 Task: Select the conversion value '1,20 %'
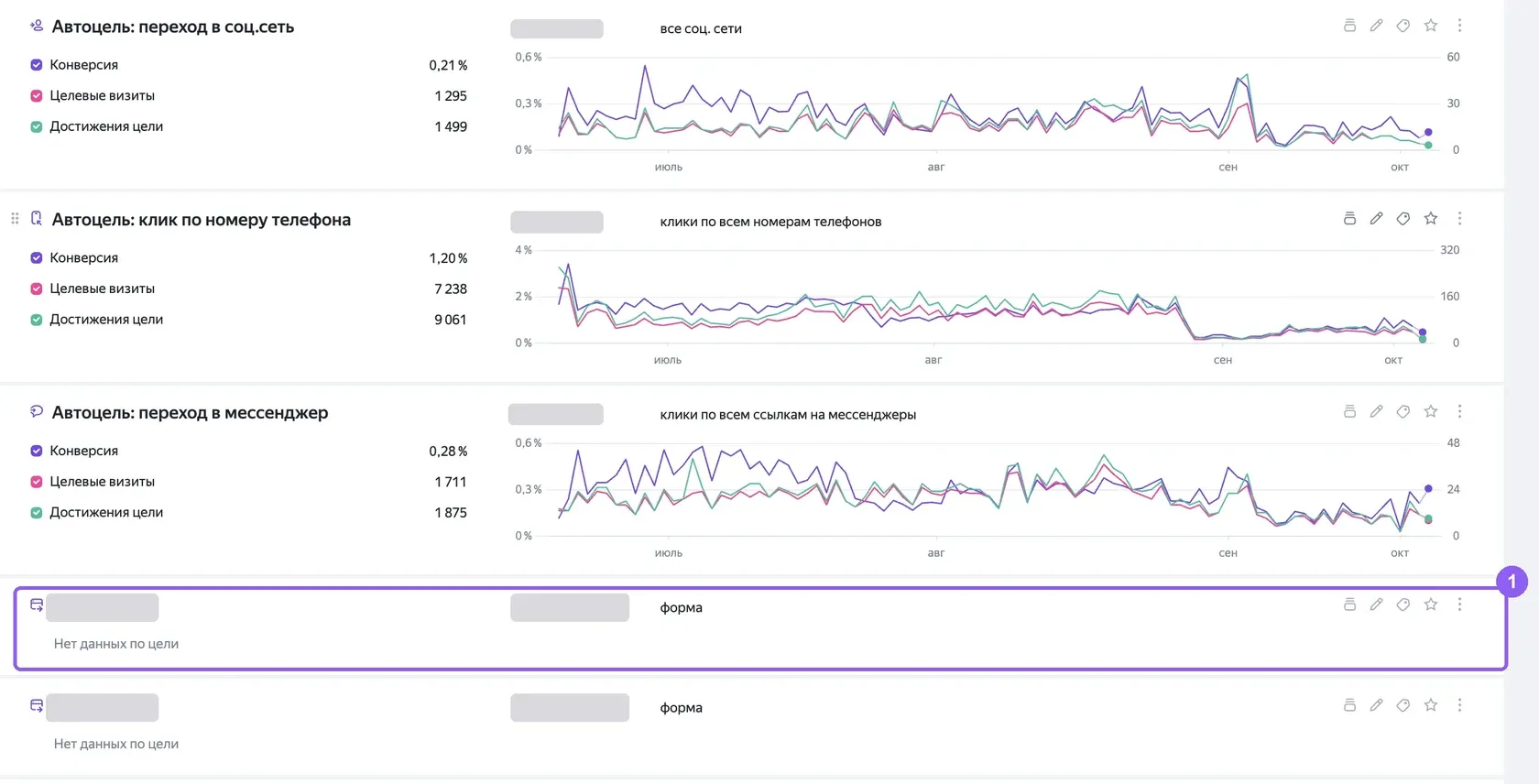click(x=448, y=258)
